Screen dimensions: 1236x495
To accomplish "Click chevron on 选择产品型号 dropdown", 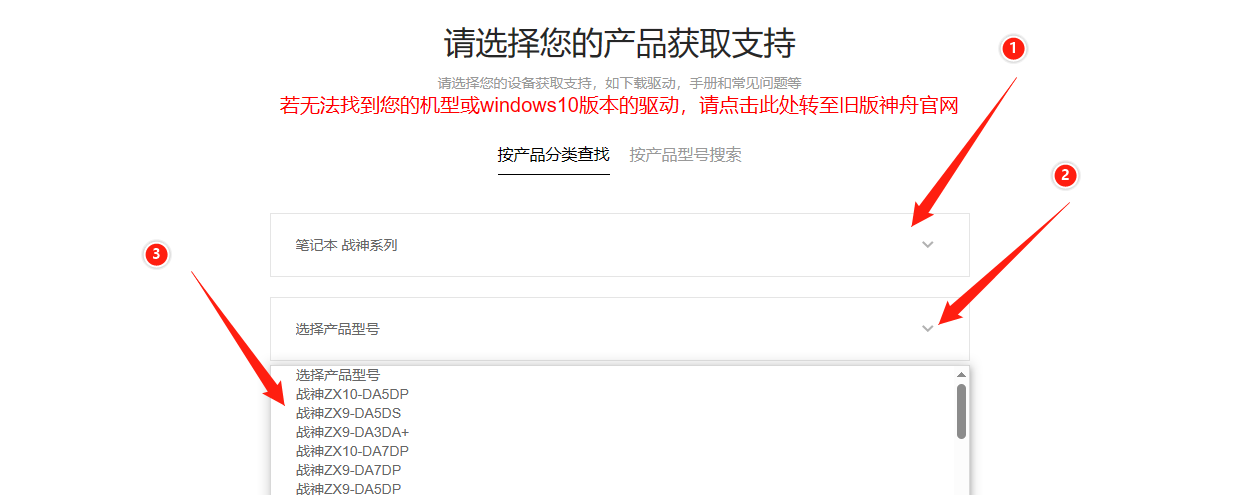I will [927, 329].
